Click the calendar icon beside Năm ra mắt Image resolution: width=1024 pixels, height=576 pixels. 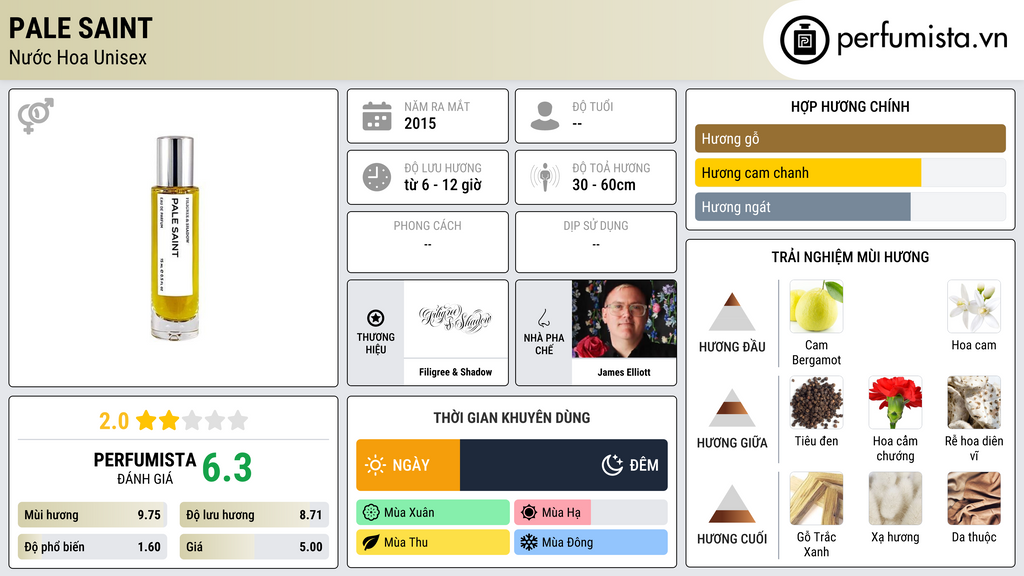tap(377, 116)
